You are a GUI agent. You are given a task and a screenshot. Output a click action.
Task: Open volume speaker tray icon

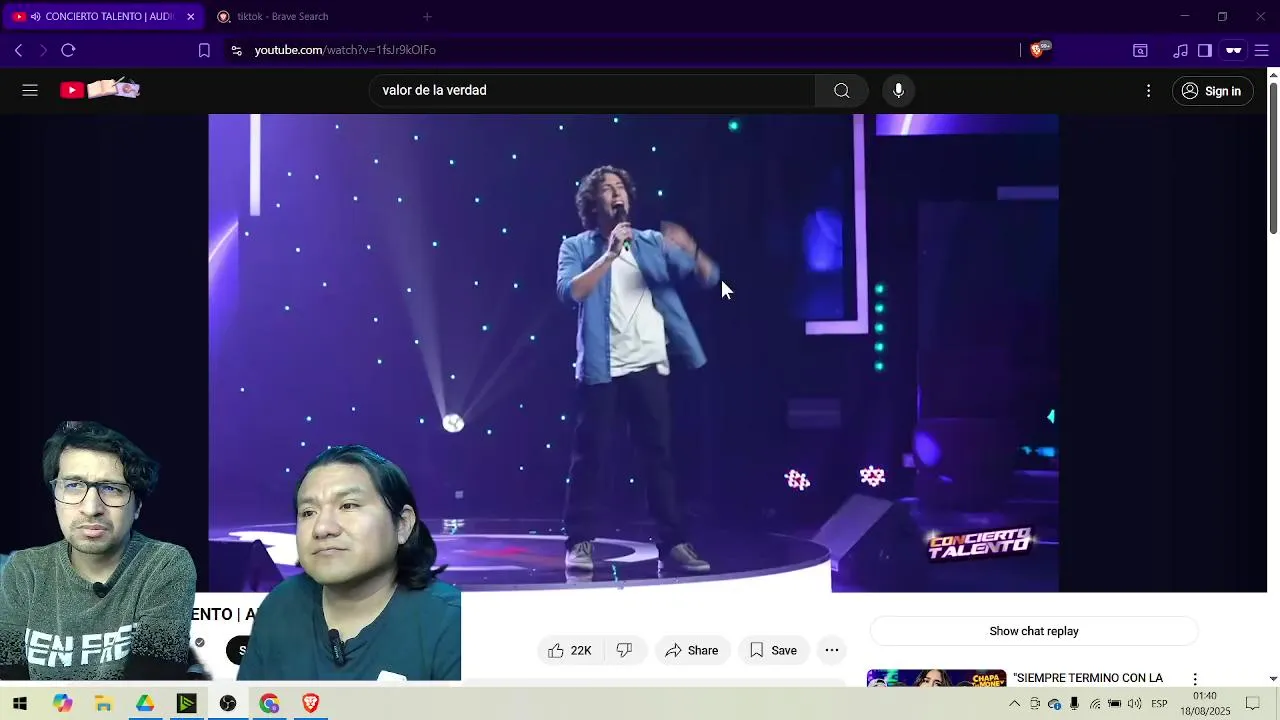pos(1134,704)
